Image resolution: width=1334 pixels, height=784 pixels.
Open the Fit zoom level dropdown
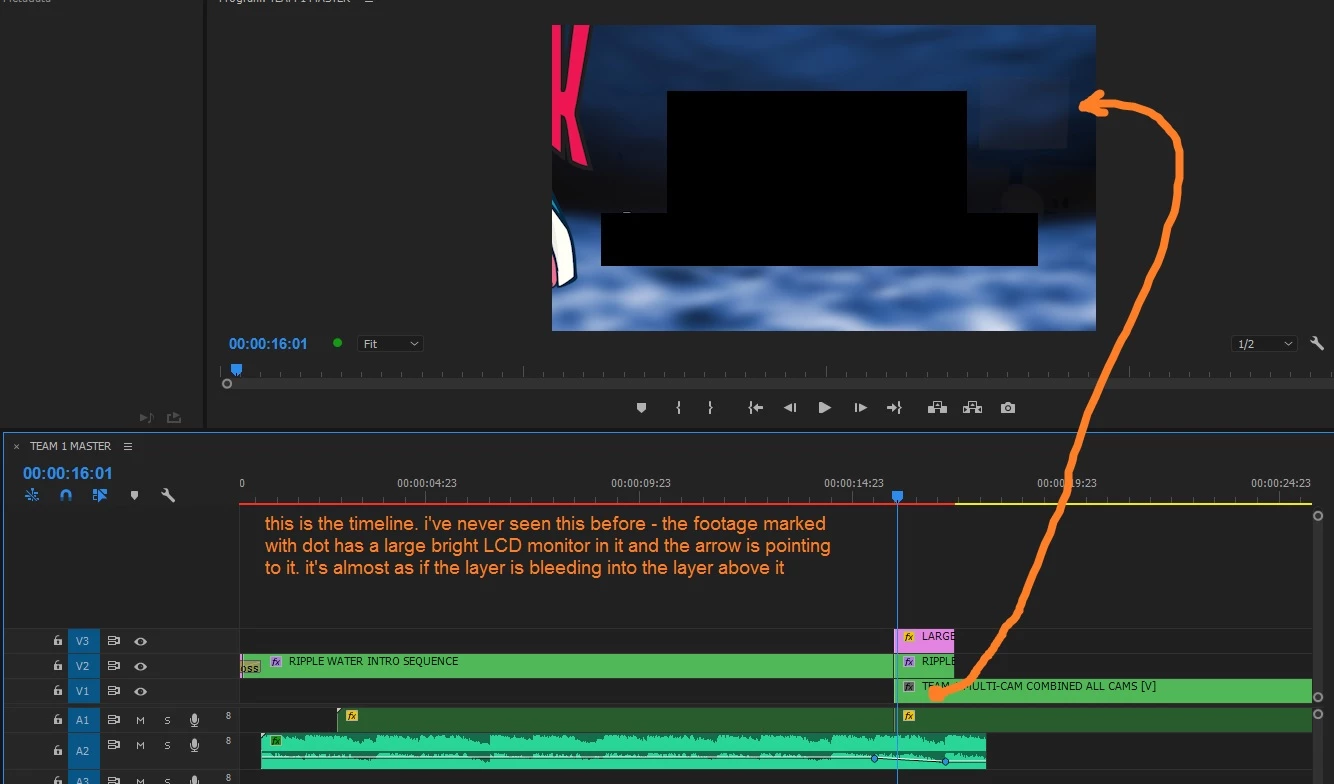pyautogui.click(x=390, y=343)
